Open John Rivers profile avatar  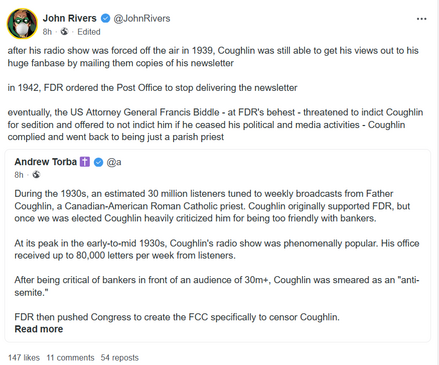[x=22, y=23]
